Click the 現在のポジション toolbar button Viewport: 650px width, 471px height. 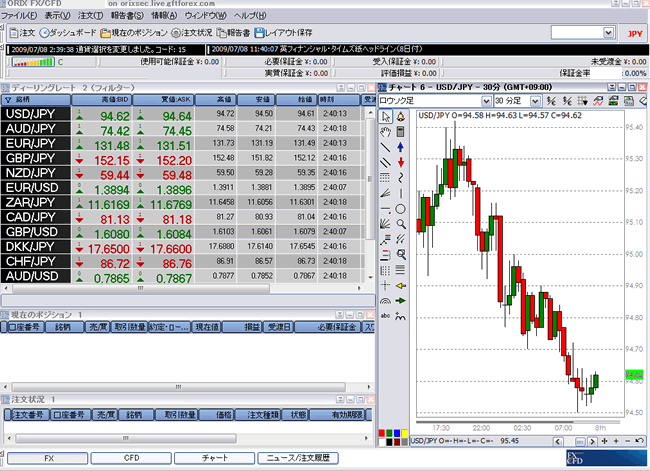pyautogui.click(x=134, y=32)
